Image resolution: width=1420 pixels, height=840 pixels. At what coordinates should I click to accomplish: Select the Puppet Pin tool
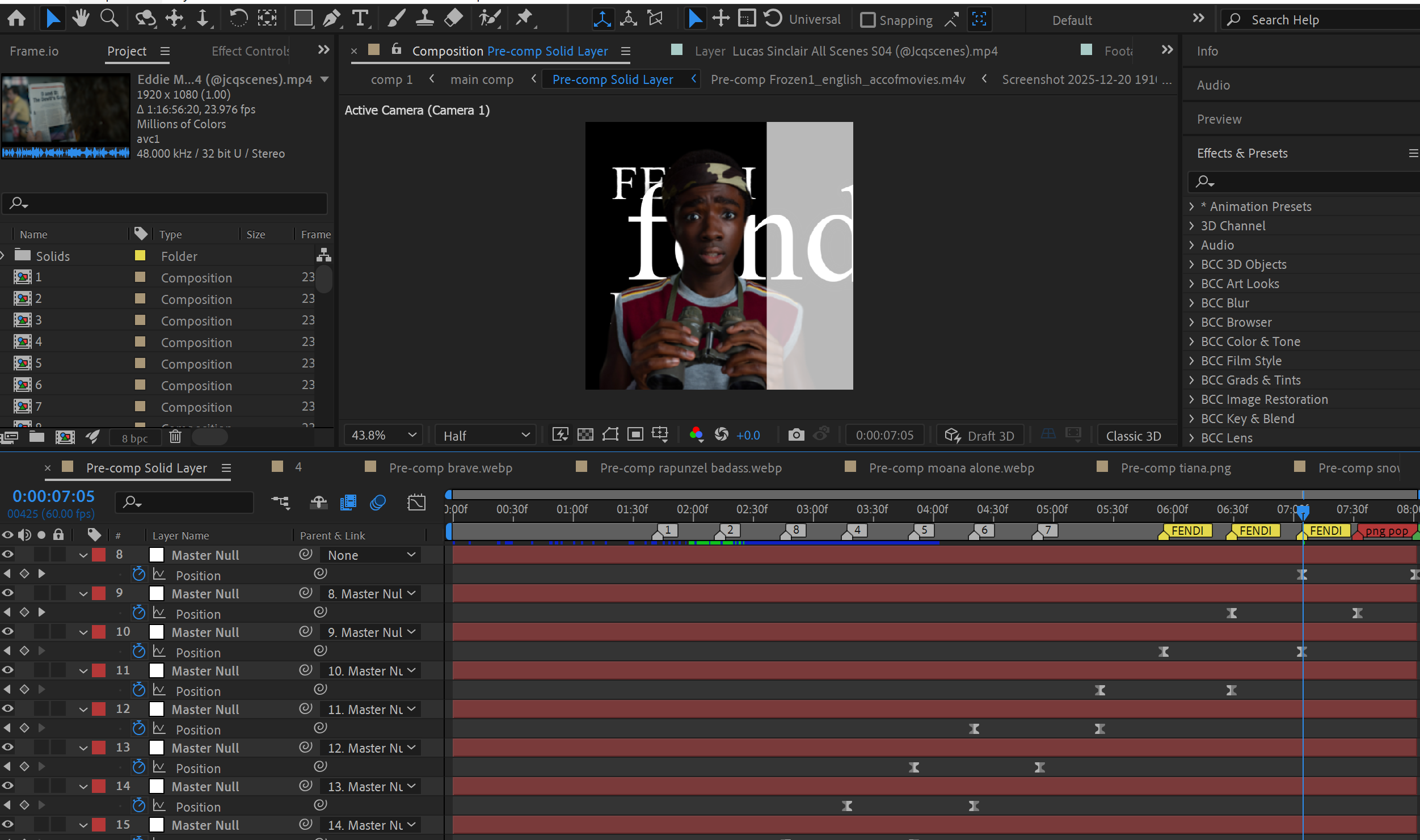(x=525, y=19)
